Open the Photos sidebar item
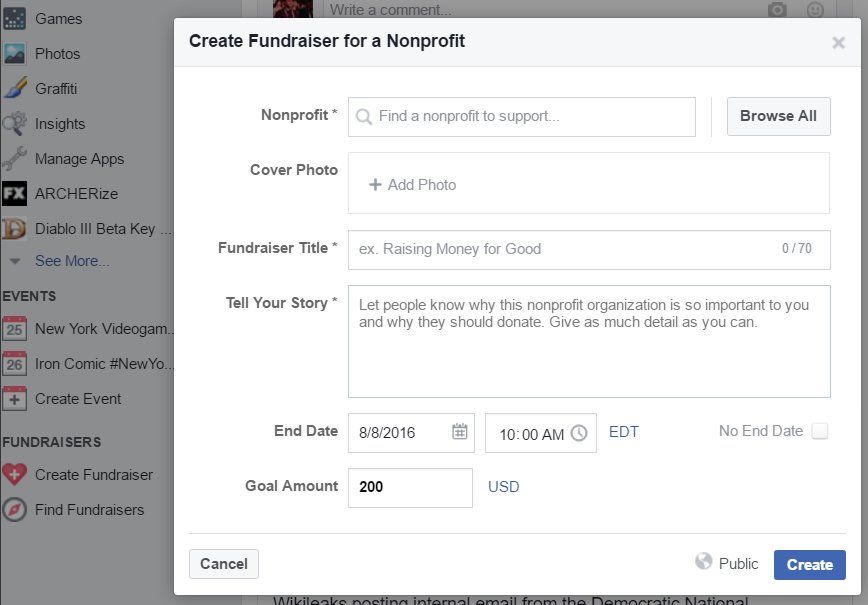 pos(57,54)
